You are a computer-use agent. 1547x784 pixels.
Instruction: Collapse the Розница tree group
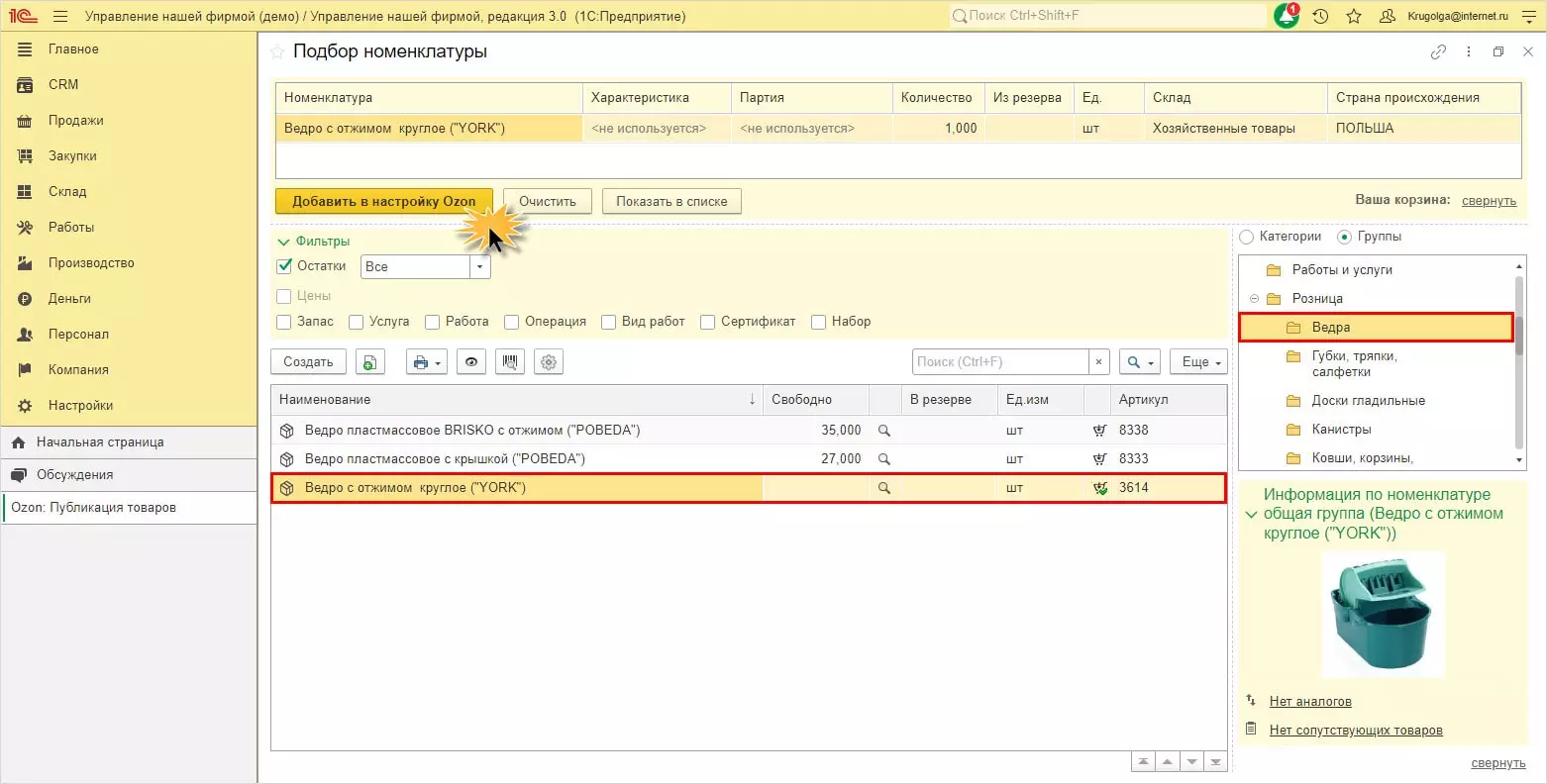(1254, 299)
